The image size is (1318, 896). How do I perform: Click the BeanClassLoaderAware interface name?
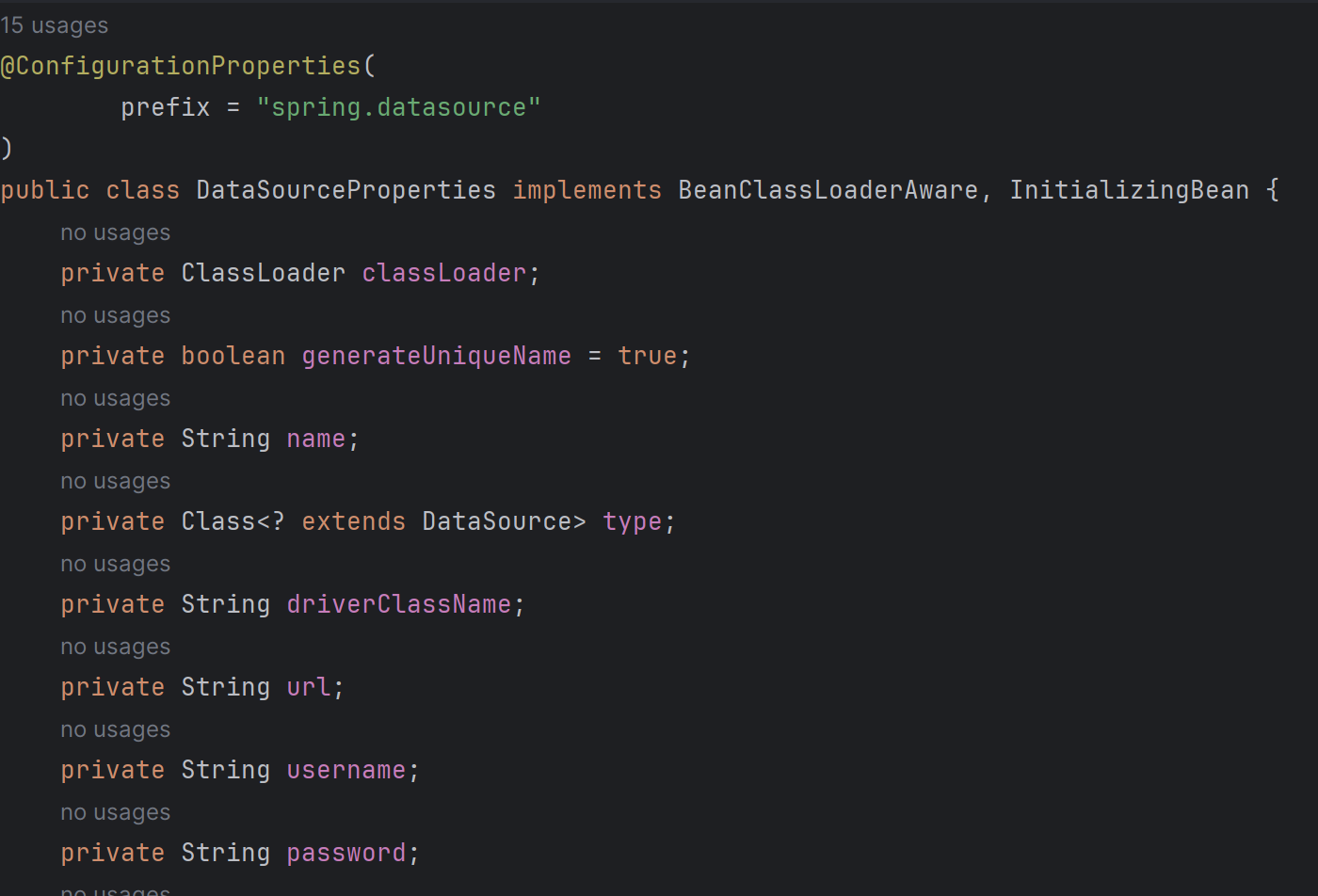(828, 190)
